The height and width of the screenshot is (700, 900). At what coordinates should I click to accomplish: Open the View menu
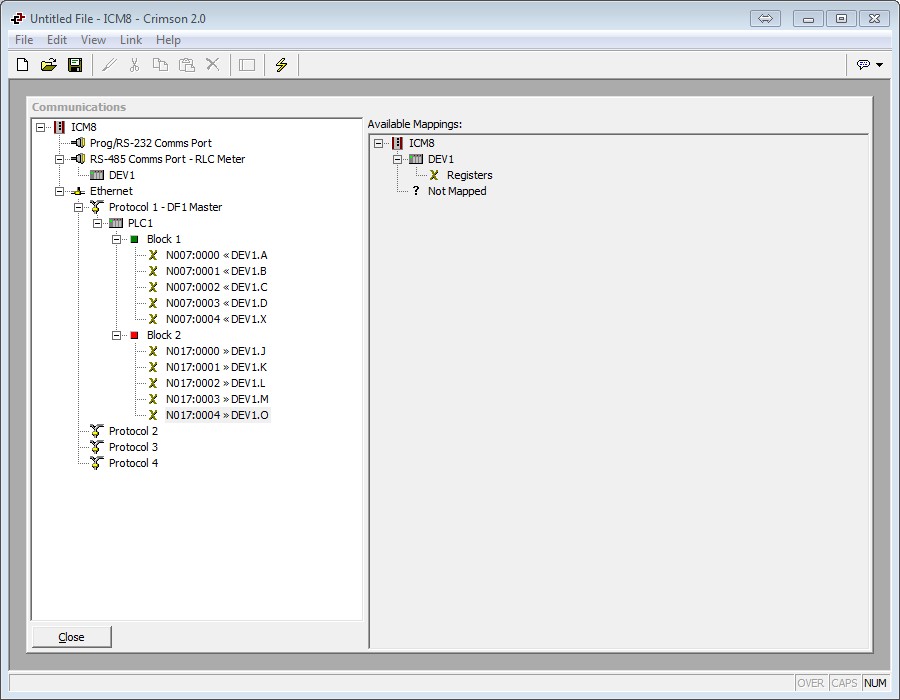(x=93, y=40)
